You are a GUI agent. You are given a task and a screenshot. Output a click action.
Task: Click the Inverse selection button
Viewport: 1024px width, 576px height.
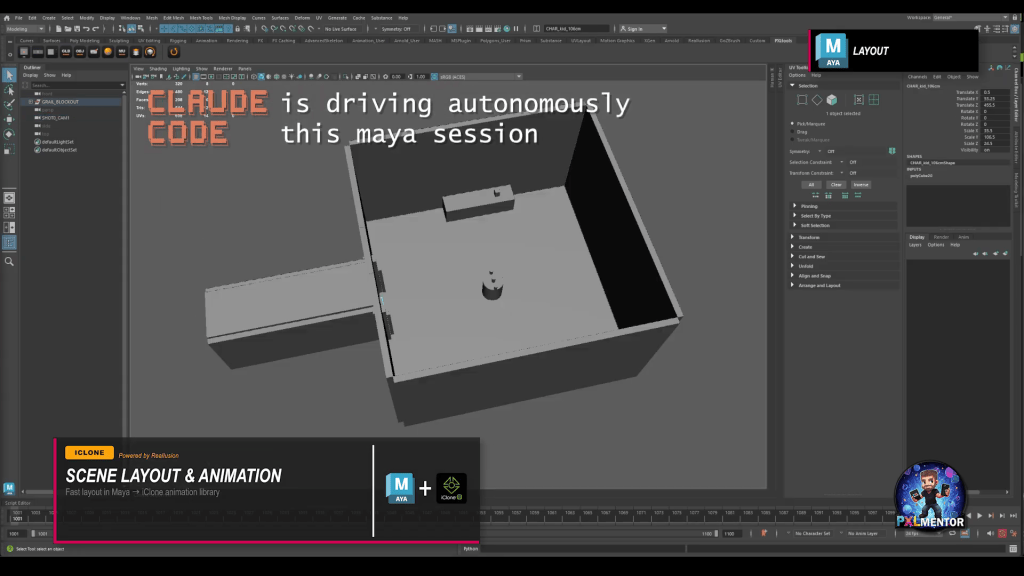tap(861, 185)
